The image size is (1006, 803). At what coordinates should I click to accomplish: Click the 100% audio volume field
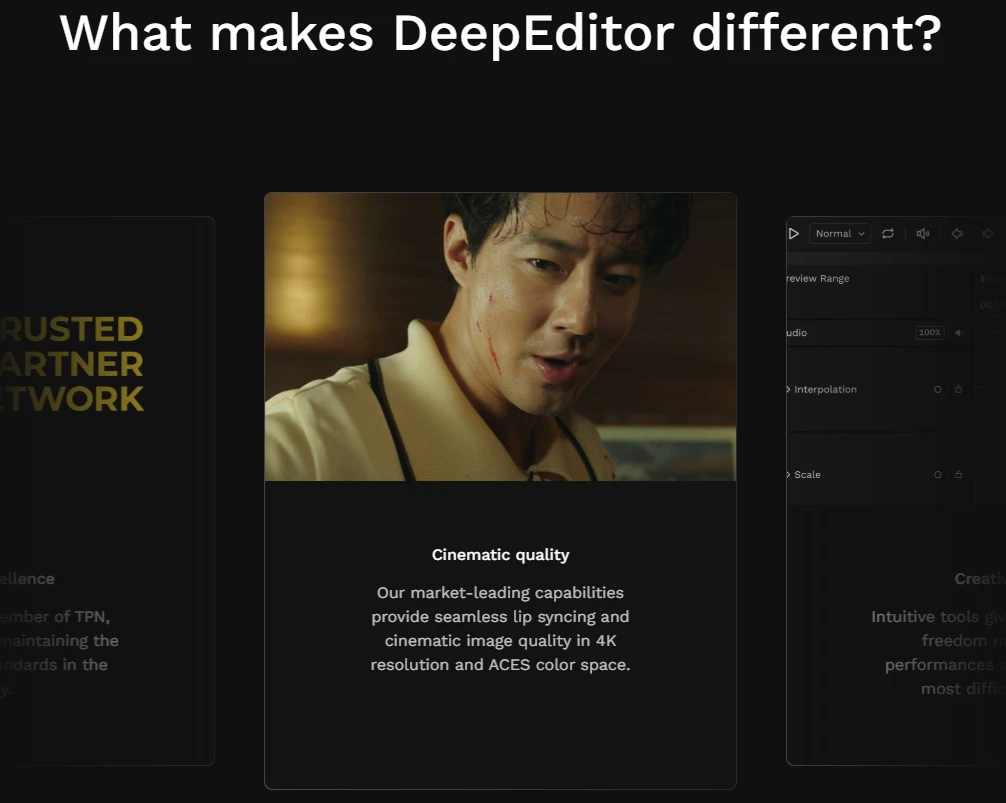point(930,333)
